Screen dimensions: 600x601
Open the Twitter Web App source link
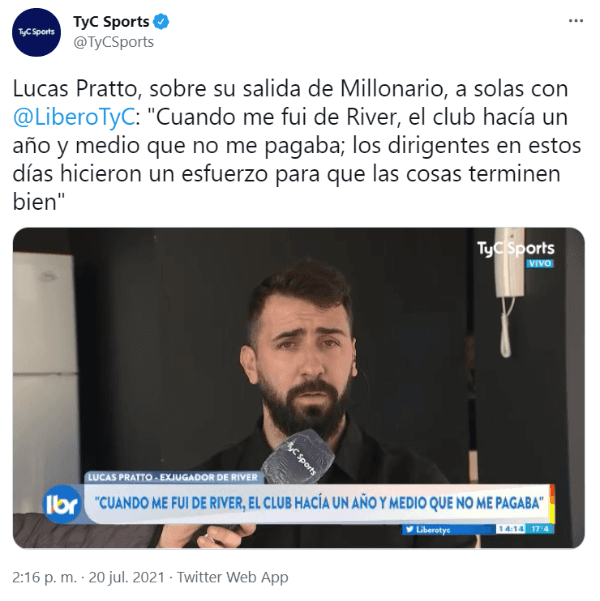[x=233, y=577]
